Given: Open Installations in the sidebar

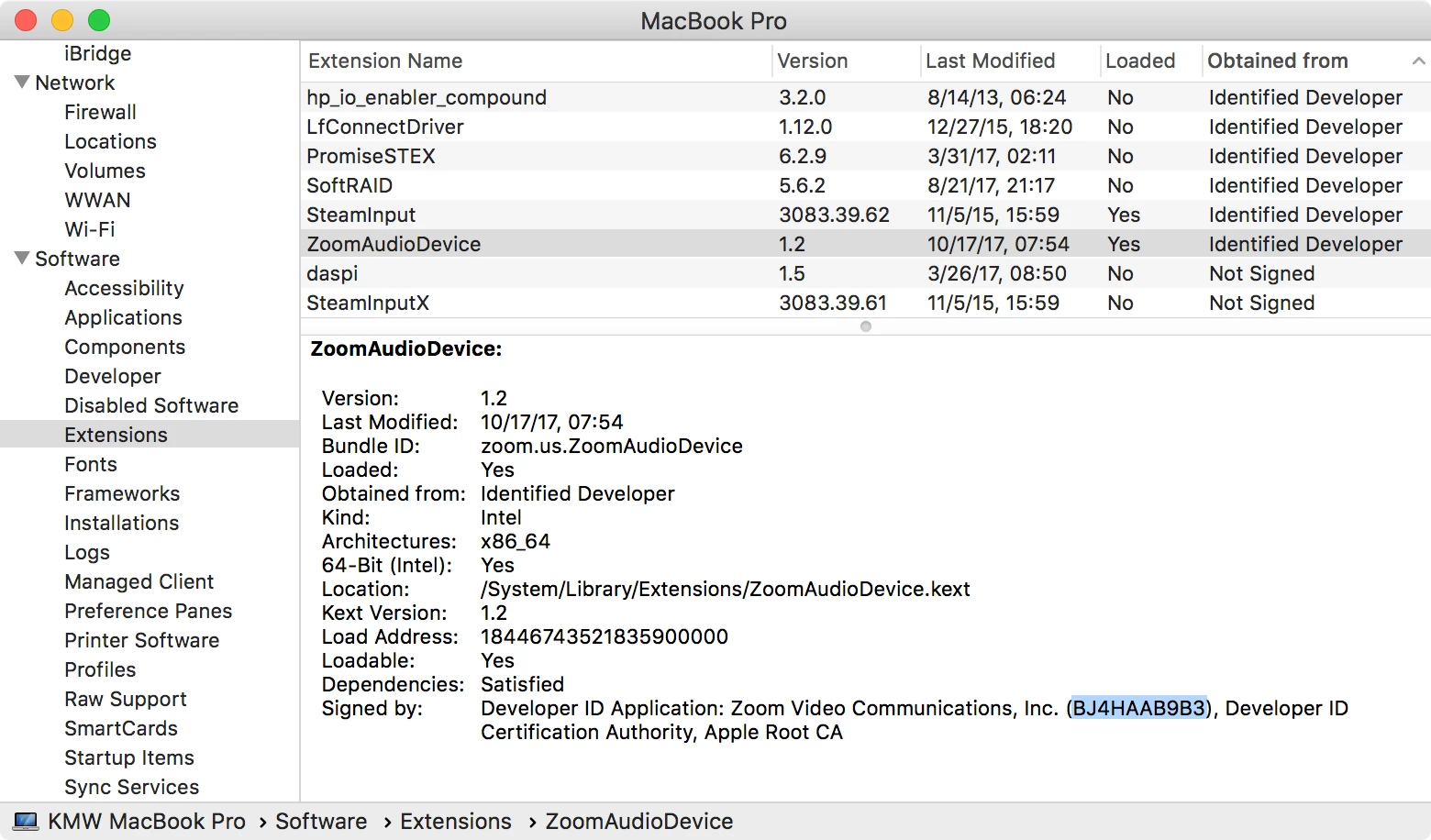Looking at the screenshot, I should 121,523.
